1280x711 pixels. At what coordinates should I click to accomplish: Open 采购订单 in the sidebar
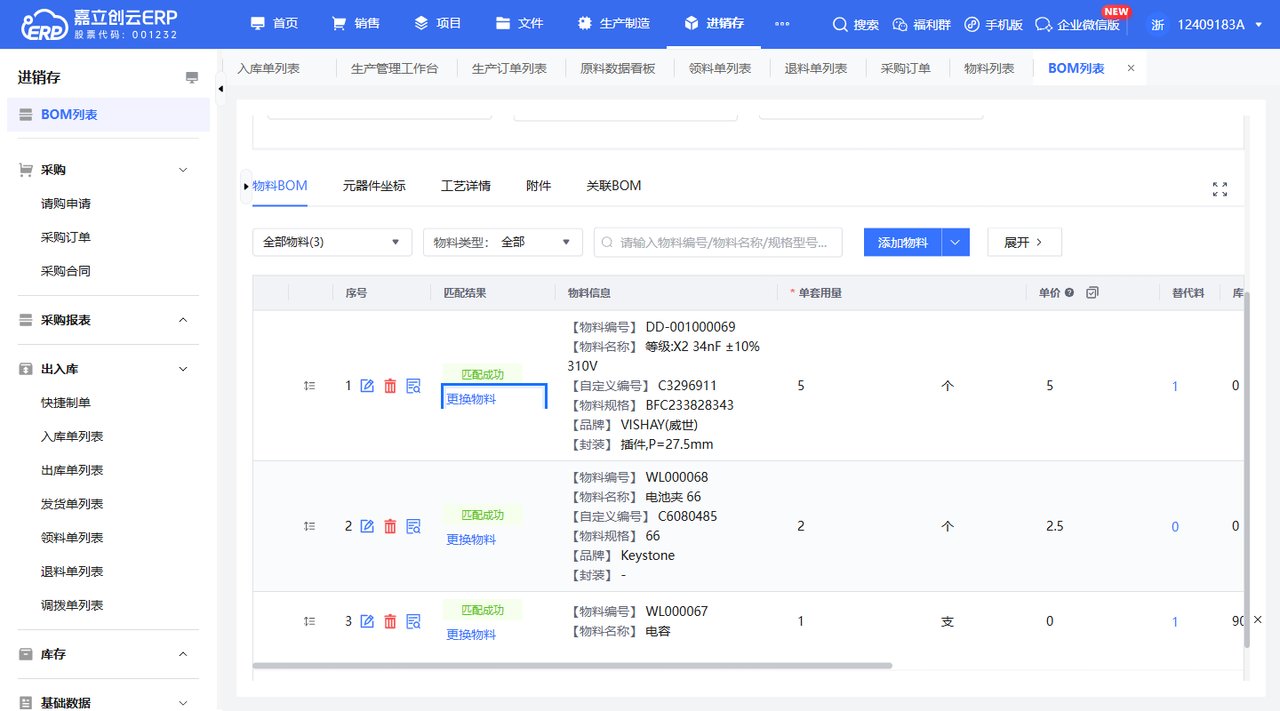(66, 238)
